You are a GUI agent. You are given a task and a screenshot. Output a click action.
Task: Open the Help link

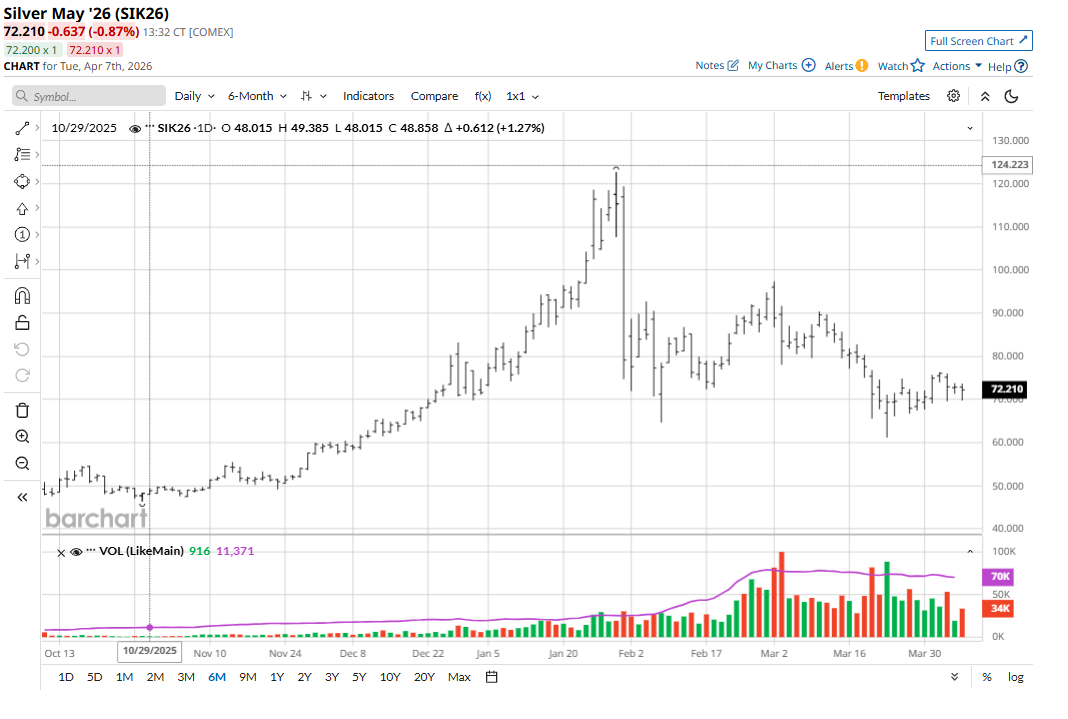[1007, 67]
